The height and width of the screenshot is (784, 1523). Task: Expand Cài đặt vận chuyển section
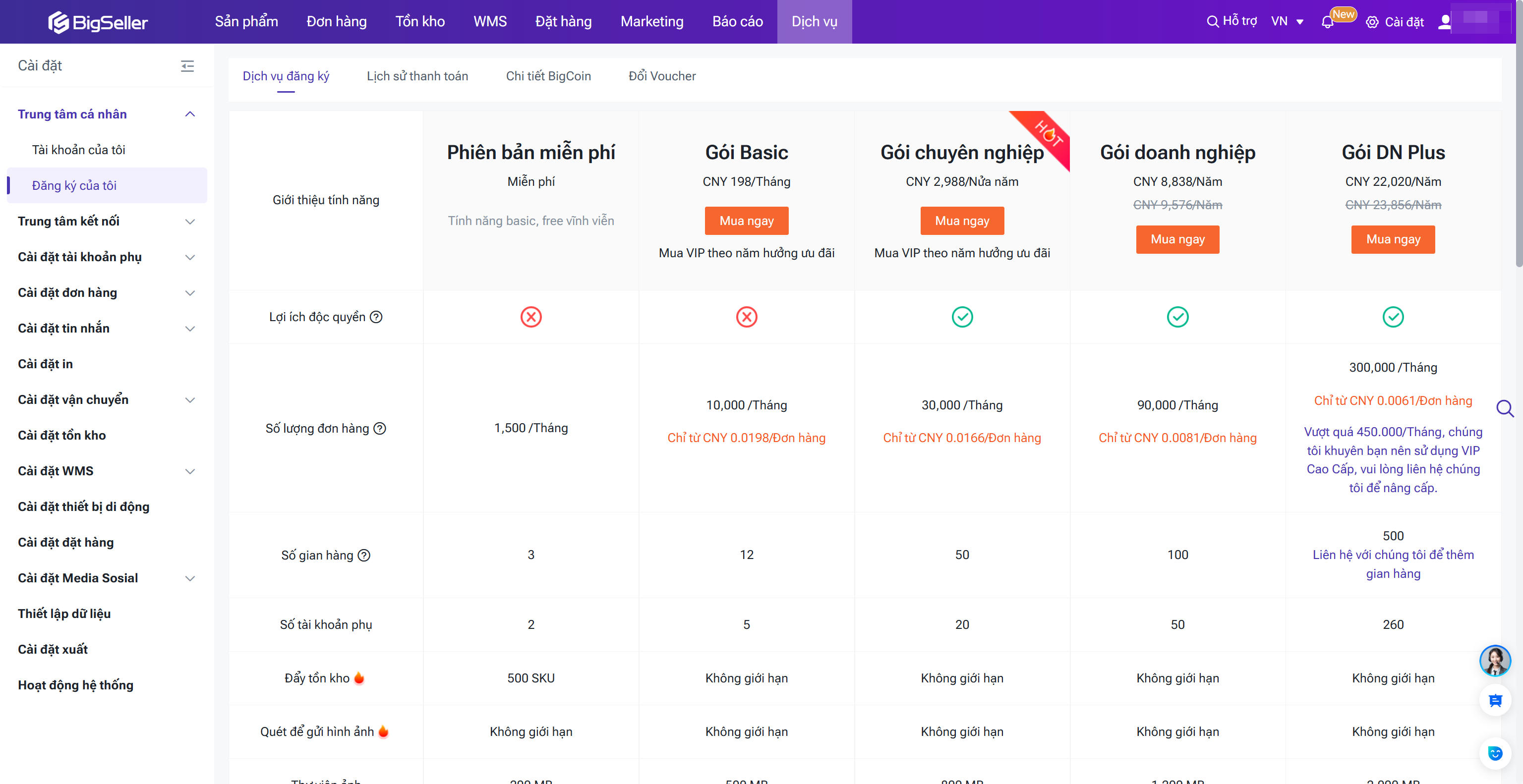pyautogui.click(x=190, y=400)
